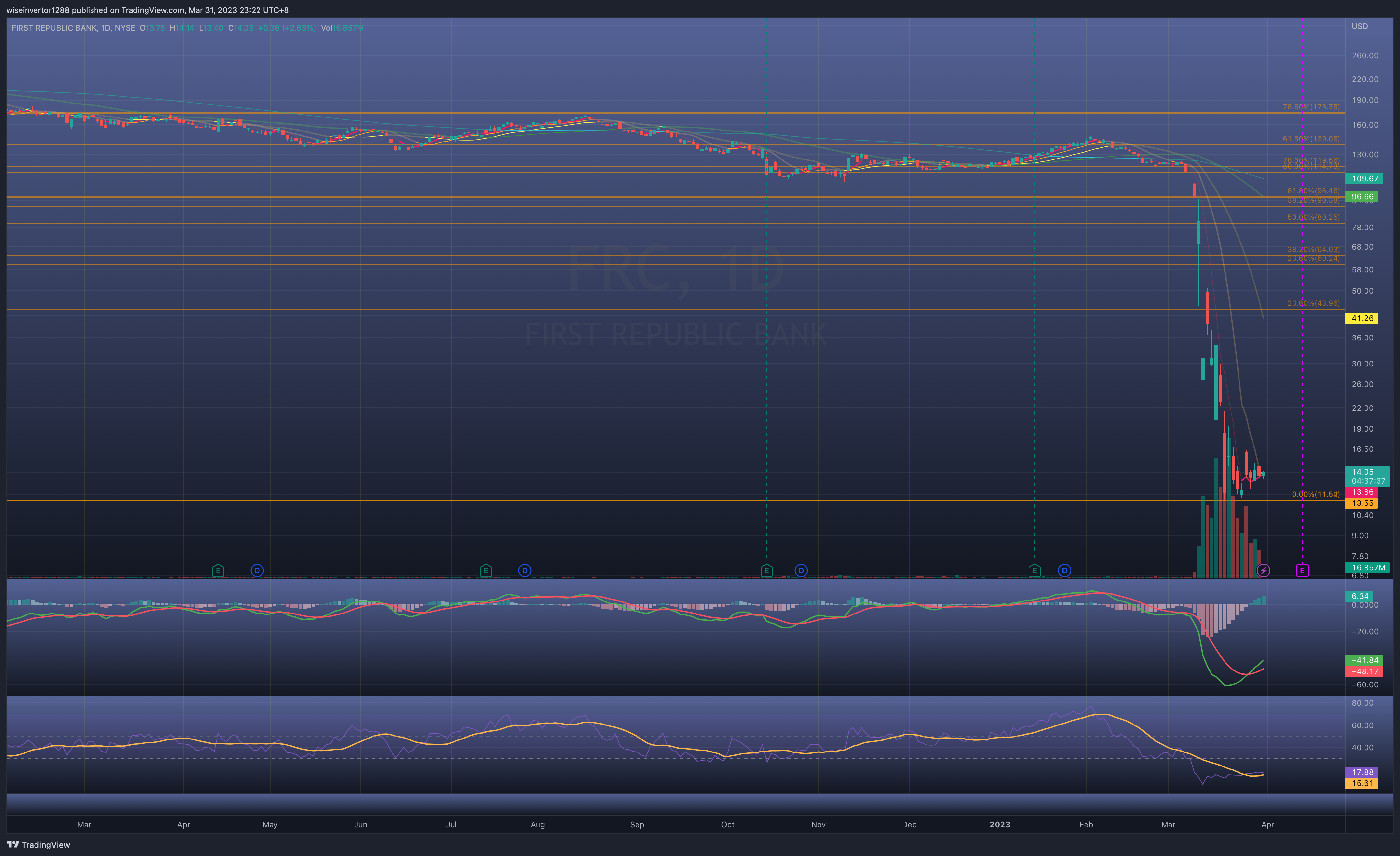Image resolution: width=1400 pixels, height=856 pixels.
Task: Click the red 13.86 price tag
Action: 1362,492
